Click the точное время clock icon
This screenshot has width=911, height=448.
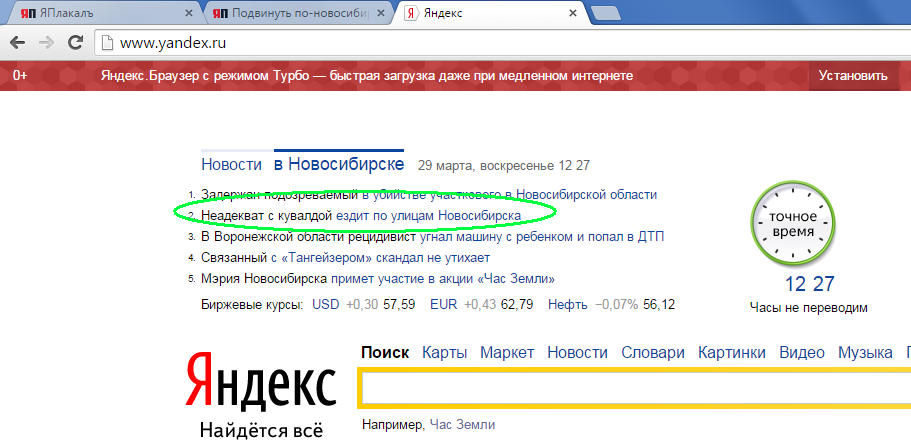click(792, 225)
